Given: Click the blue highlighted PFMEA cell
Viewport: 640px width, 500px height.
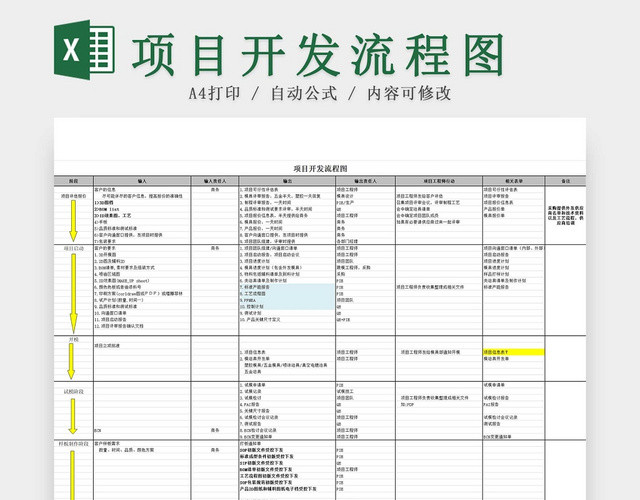Looking at the screenshot, I should pos(287,300).
